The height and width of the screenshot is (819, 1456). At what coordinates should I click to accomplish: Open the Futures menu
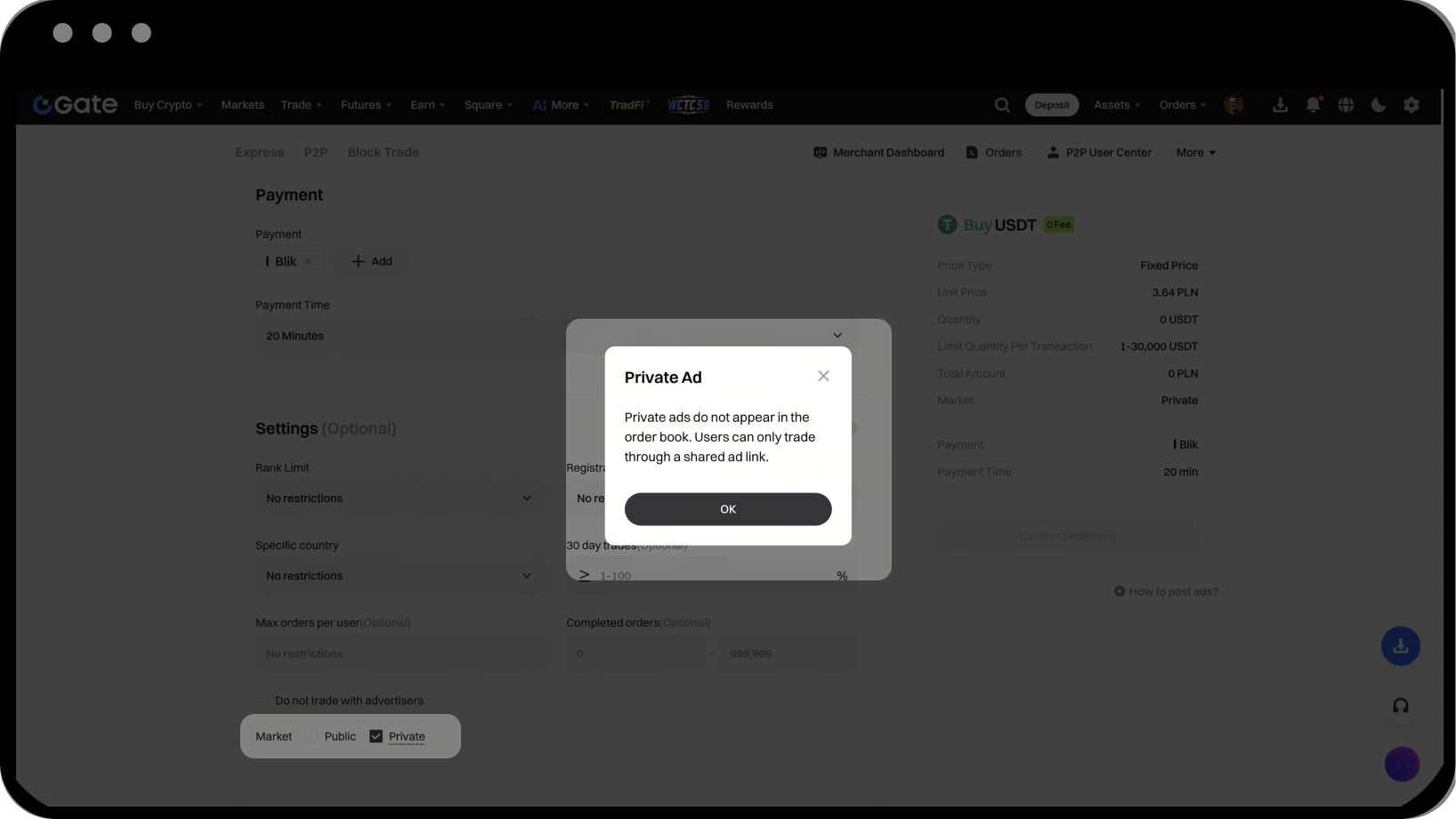tap(366, 105)
